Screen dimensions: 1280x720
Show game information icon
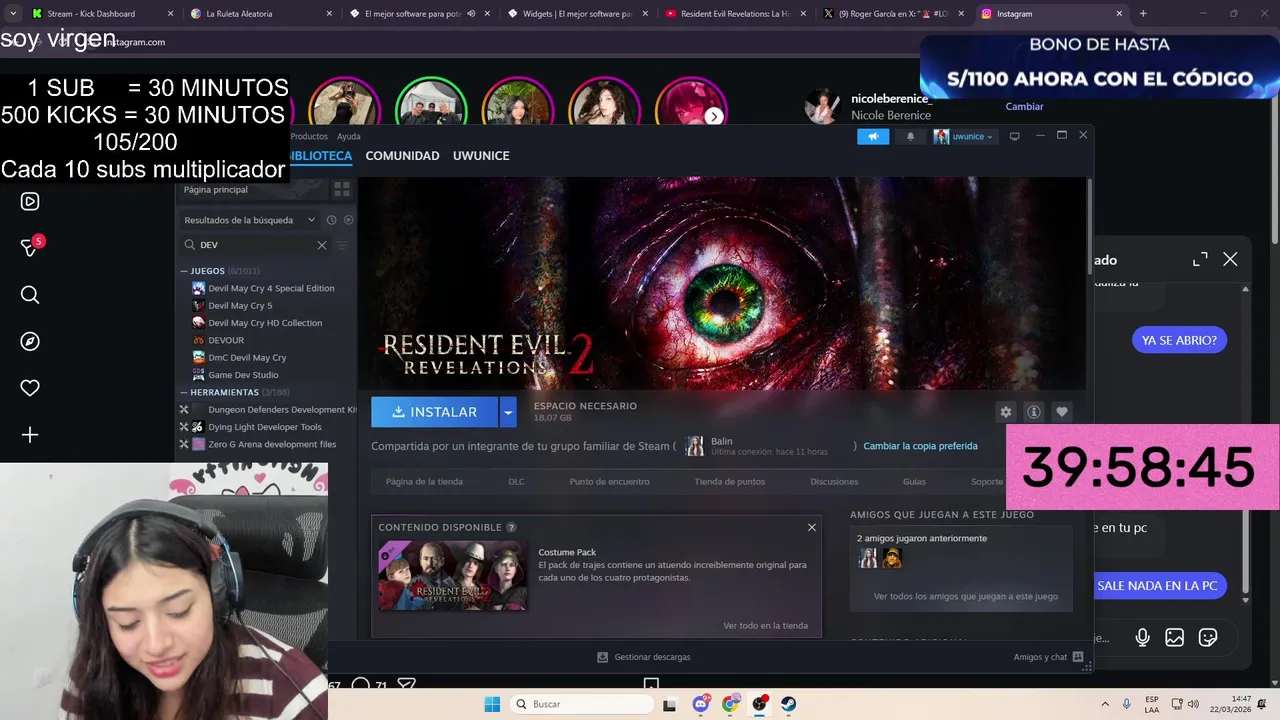tap(1034, 412)
